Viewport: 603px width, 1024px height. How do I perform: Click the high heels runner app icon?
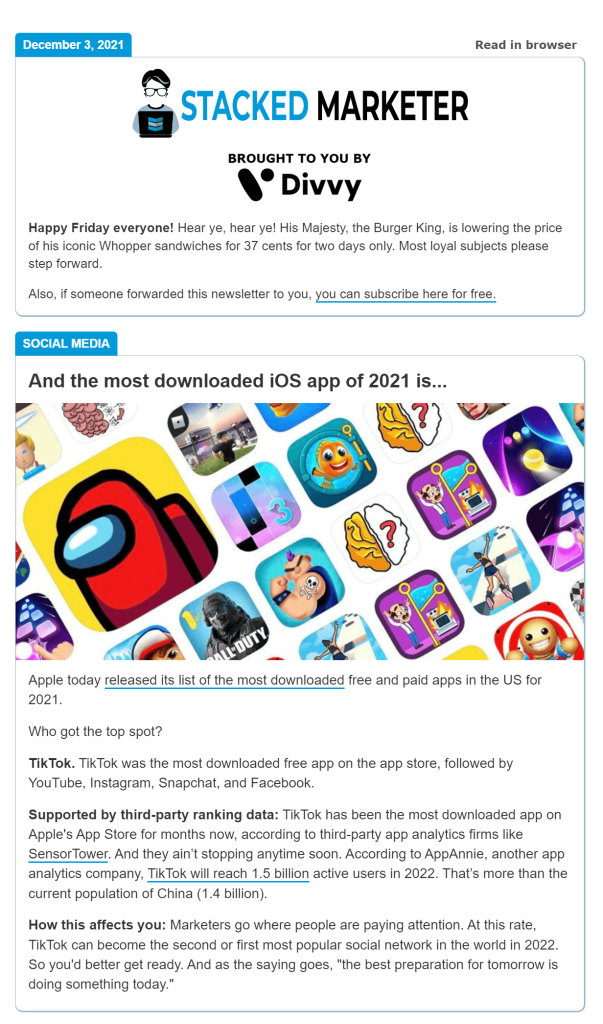[x=495, y=570]
